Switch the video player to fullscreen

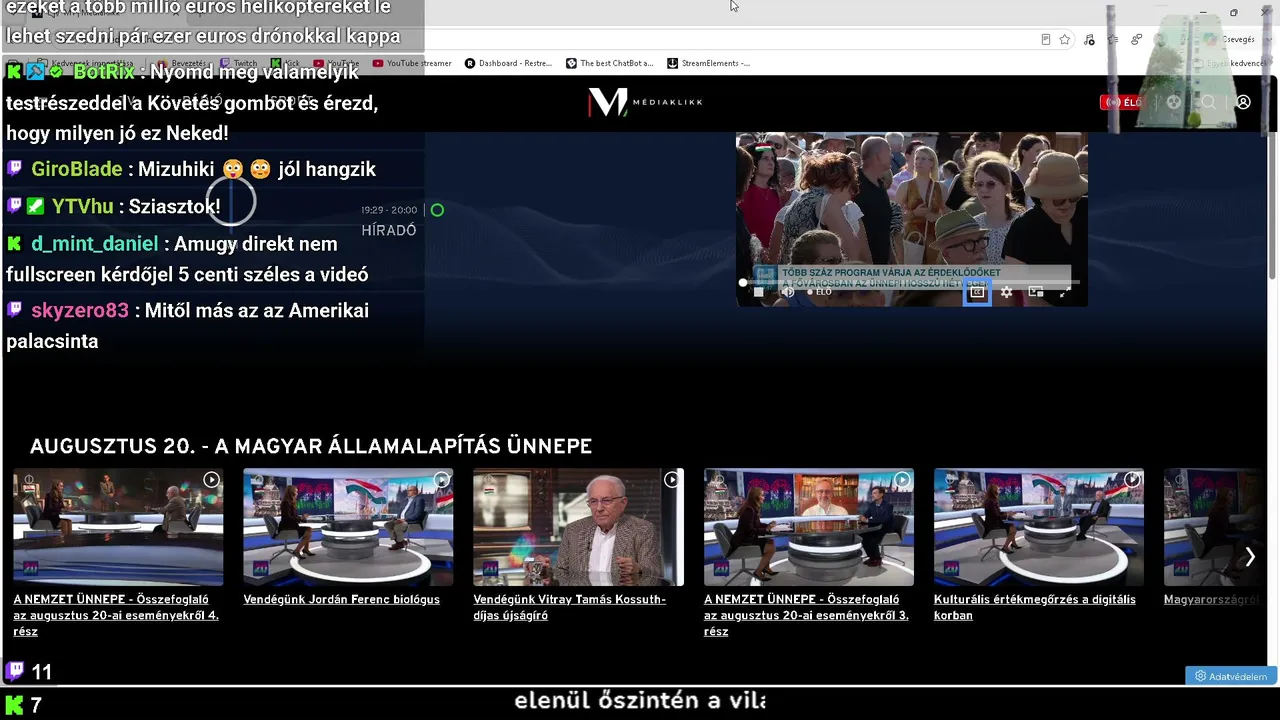pos(1065,292)
